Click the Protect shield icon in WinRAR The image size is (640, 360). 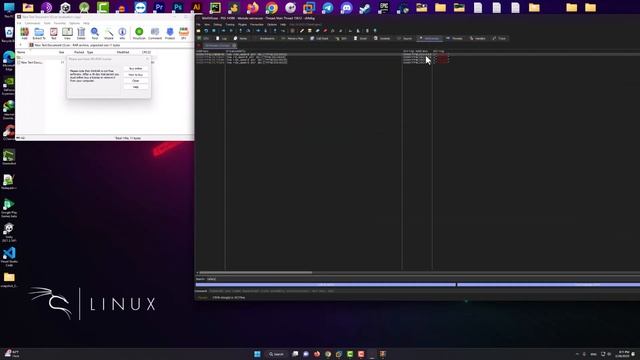click(170, 33)
